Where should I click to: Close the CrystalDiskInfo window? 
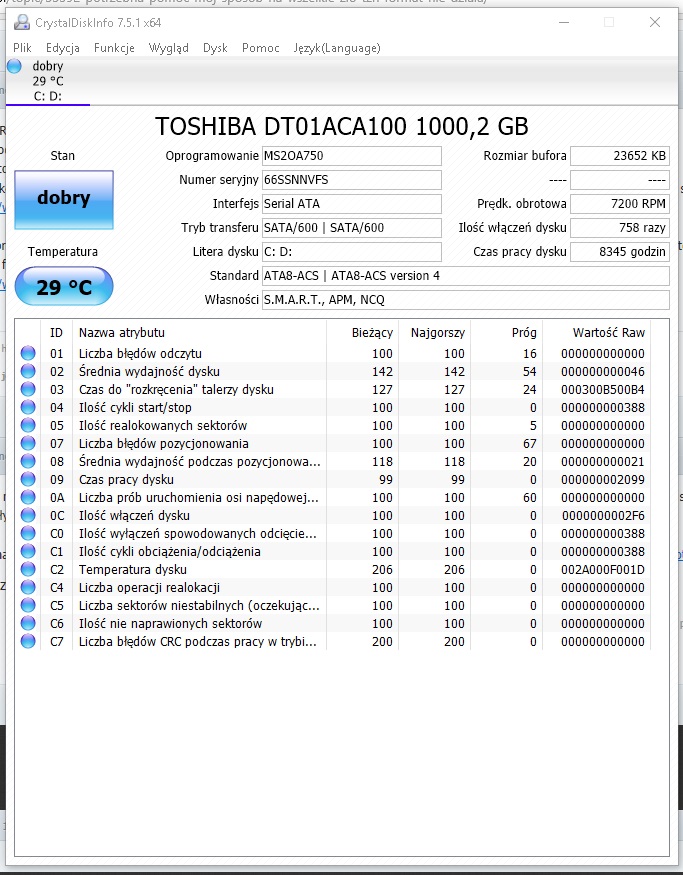(655, 22)
